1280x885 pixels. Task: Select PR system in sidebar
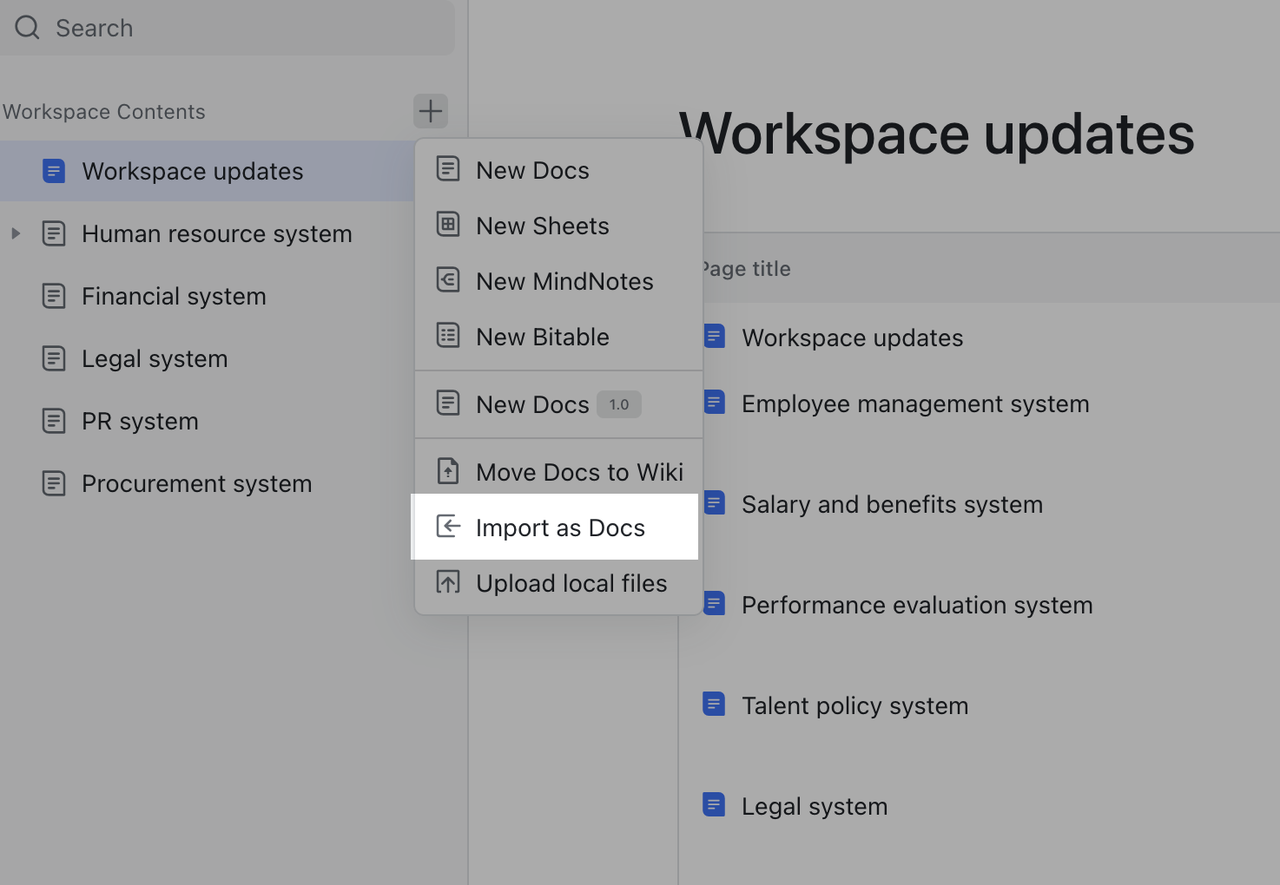pos(139,422)
